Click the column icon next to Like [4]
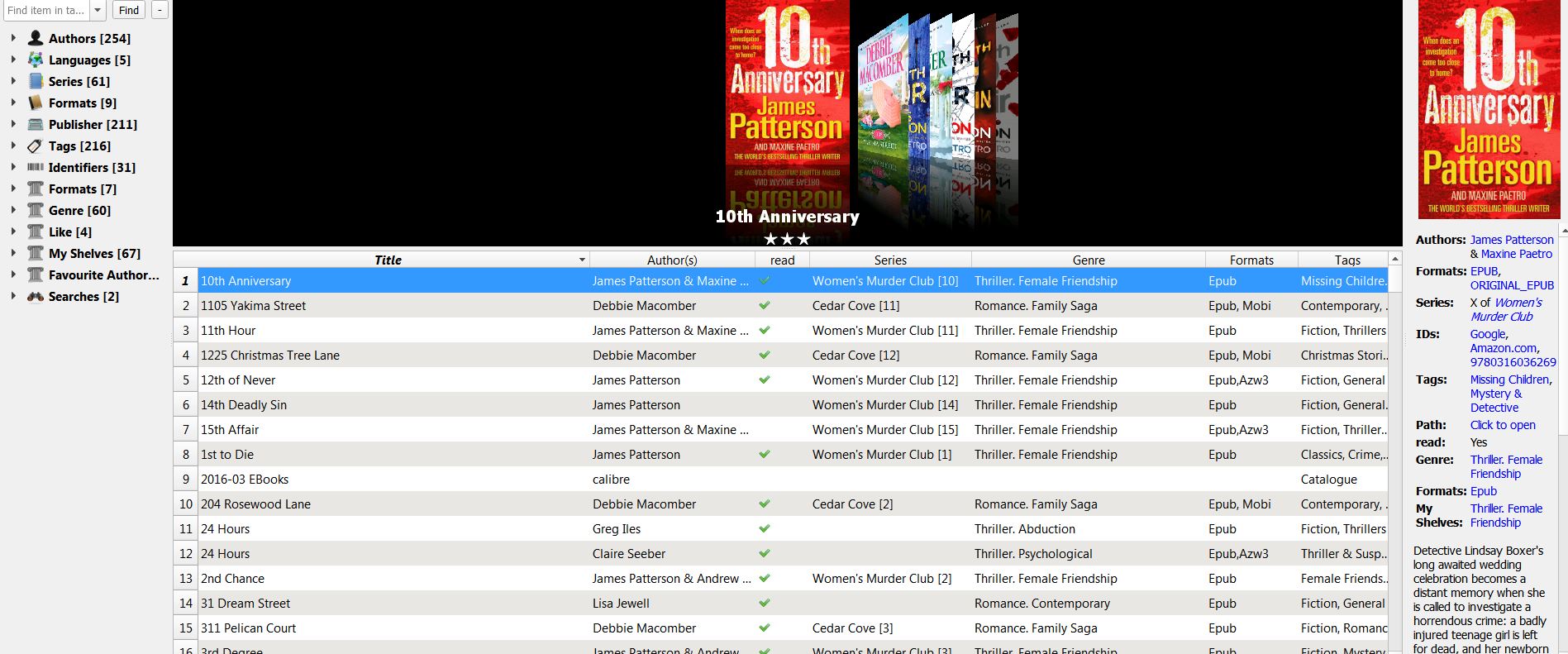The image size is (1568, 654). tap(36, 232)
